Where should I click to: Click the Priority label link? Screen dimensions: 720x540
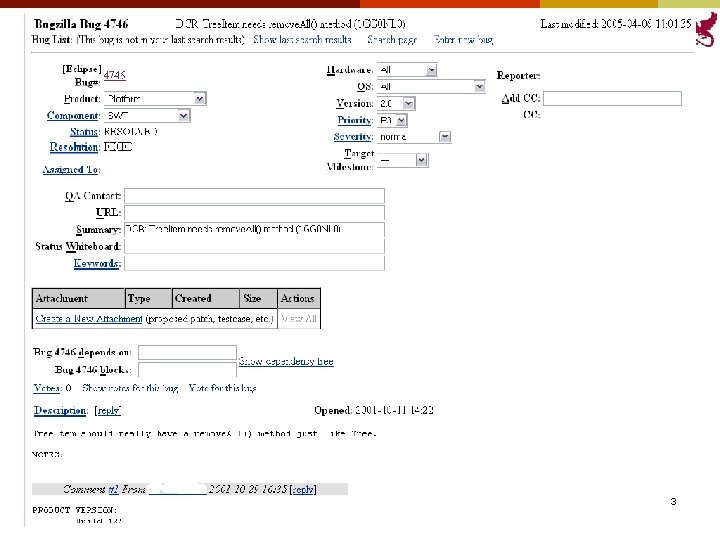tap(355, 120)
